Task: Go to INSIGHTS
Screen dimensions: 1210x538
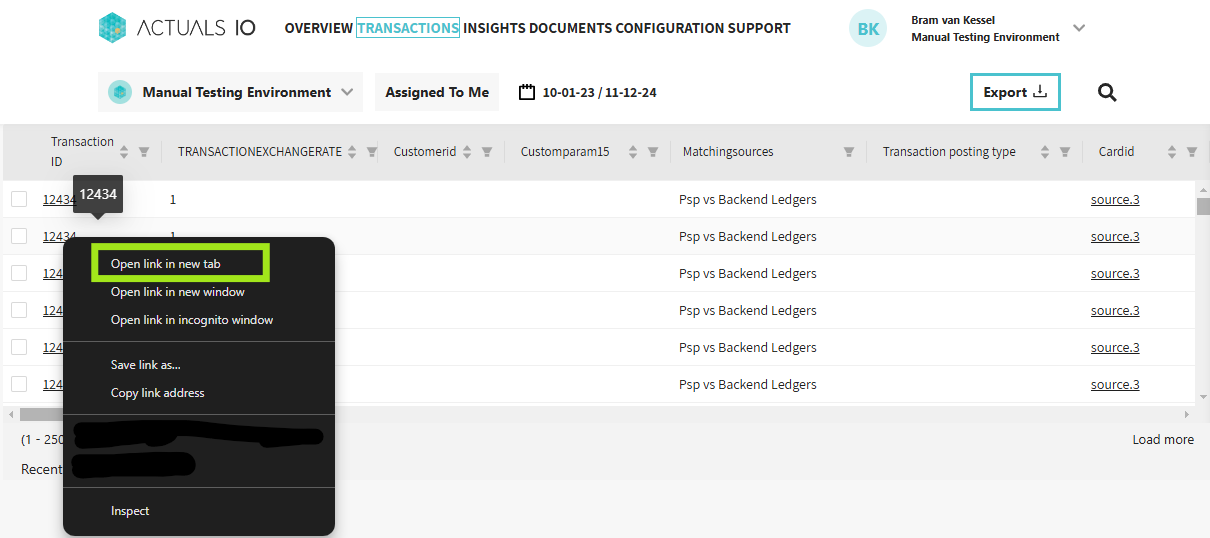Action: (x=494, y=28)
